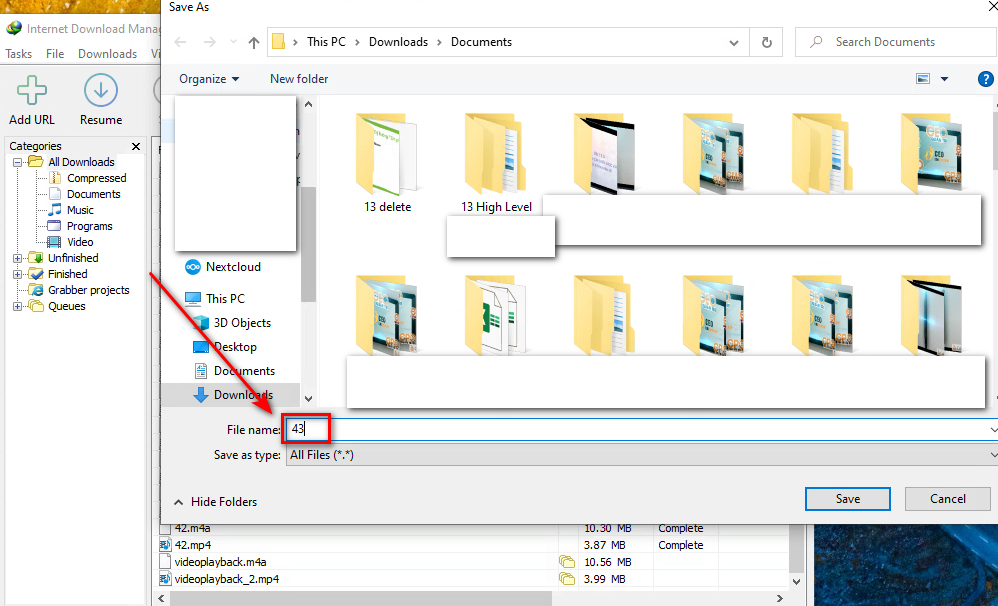
Task: Select the All Downloads category in IDM
Action: click(x=81, y=162)
